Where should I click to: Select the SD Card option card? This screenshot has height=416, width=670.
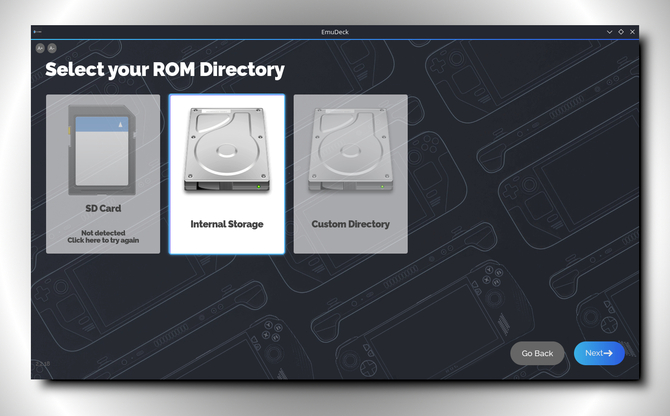tap(103, 174)
